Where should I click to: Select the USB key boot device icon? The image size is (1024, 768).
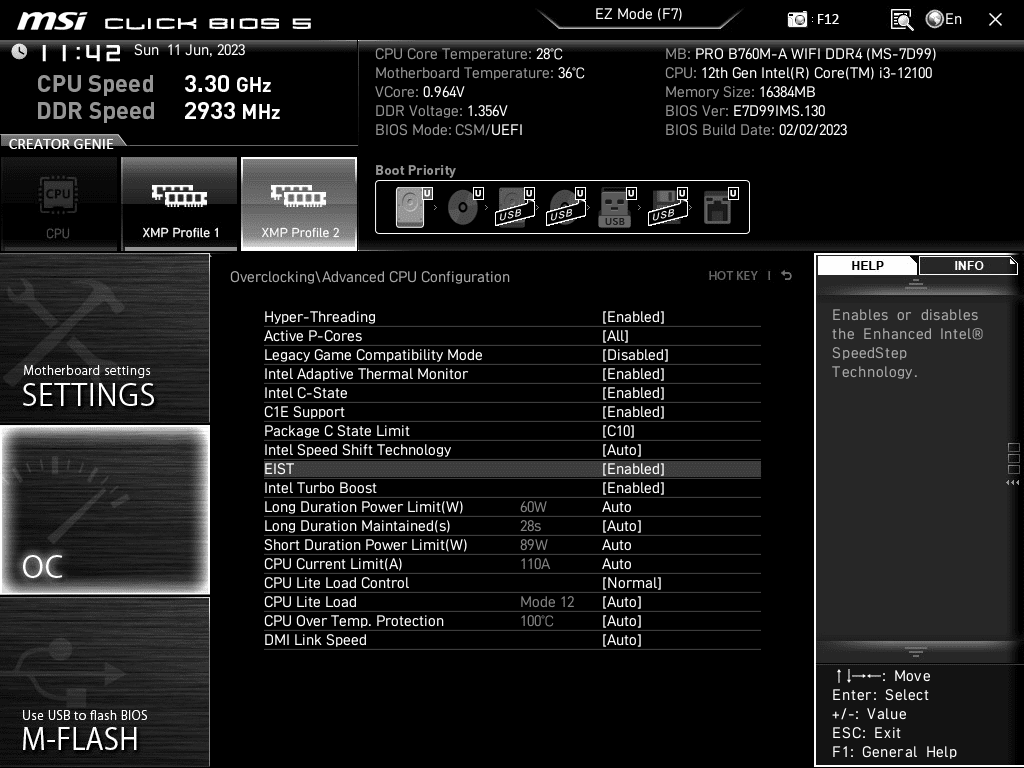(616, 207)
